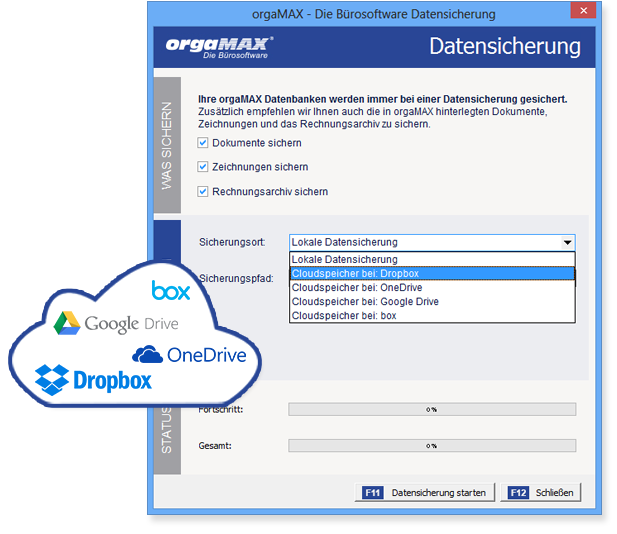
Task: Toggle Rechnungsarchiv sichern checkbox
Action: click(203, 192)
